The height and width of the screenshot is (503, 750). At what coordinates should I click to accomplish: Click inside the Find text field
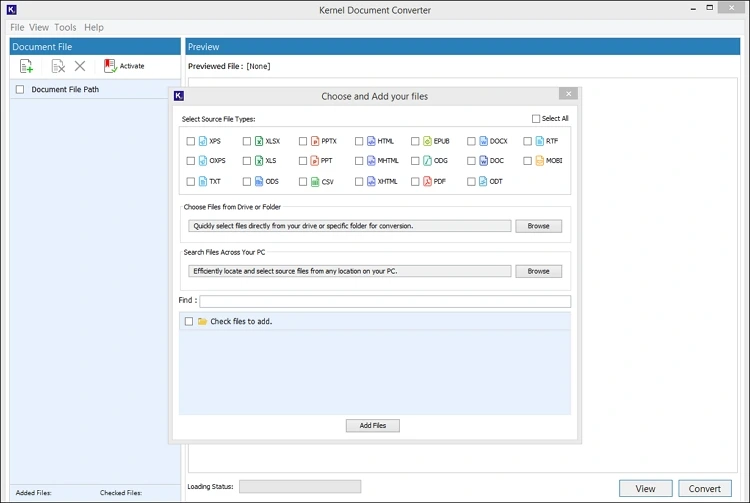click(385, 301)
